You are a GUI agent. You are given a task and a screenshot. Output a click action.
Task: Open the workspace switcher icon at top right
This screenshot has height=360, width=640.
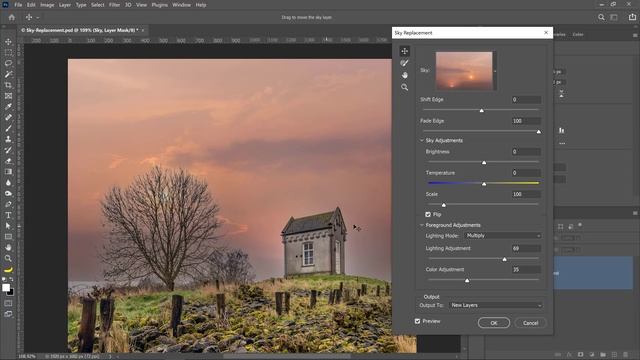[614, 17]
